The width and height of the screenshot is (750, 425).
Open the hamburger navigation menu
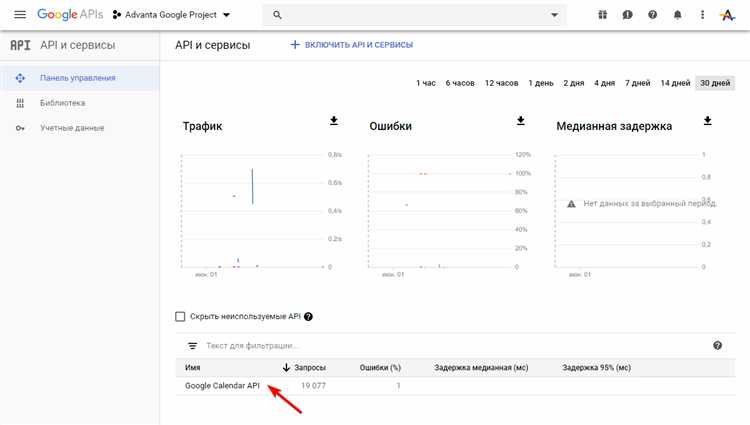[x=19, y=16]
